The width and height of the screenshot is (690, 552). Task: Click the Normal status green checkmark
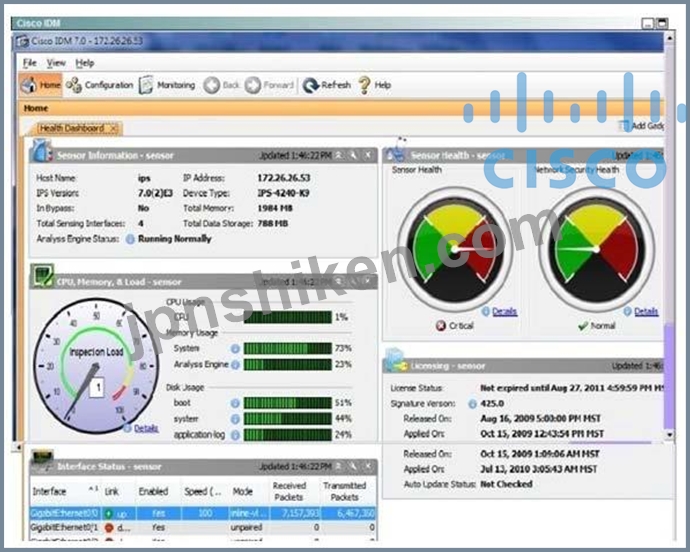click(583, 326)
